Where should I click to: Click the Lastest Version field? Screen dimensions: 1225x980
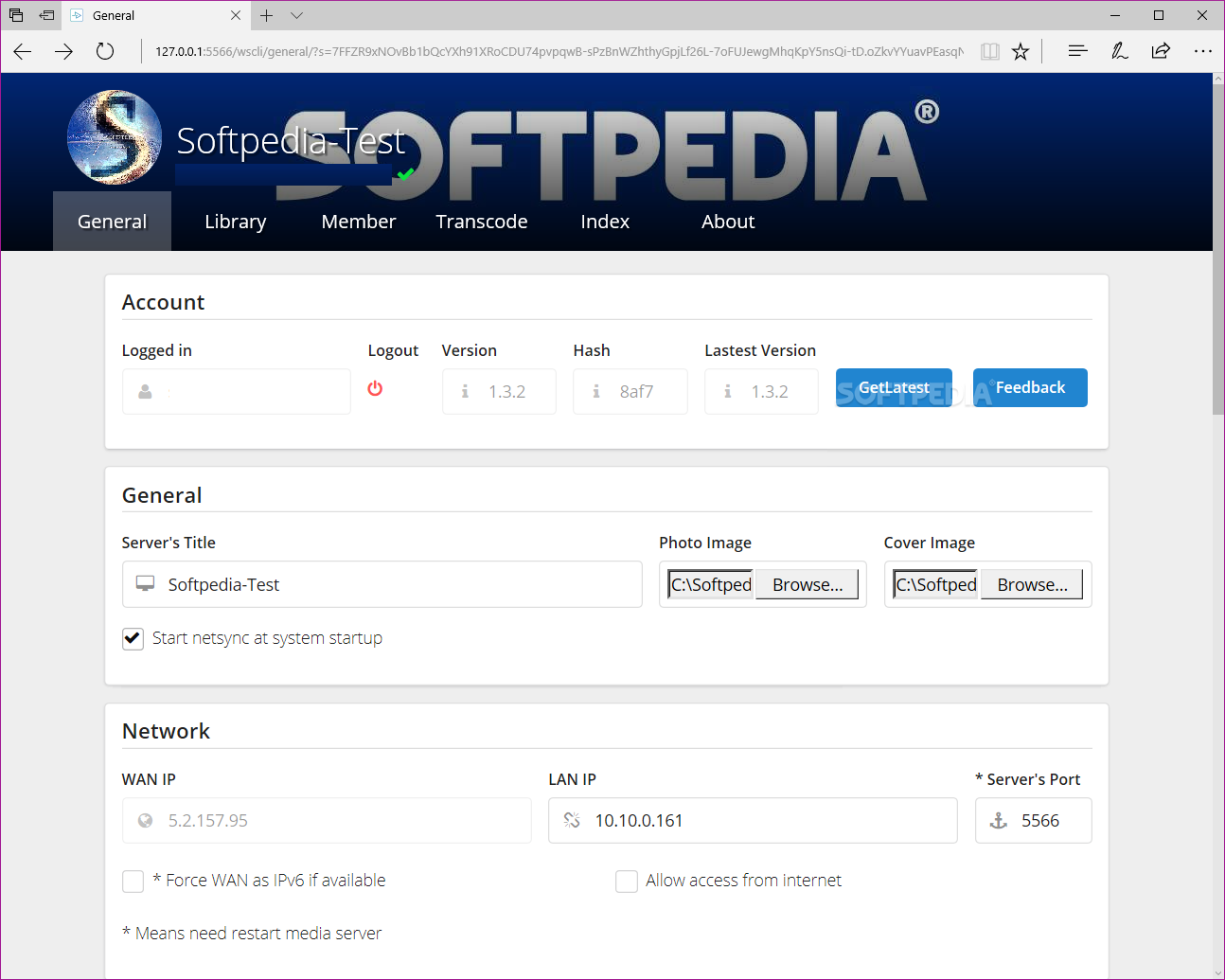click(761, 391)
